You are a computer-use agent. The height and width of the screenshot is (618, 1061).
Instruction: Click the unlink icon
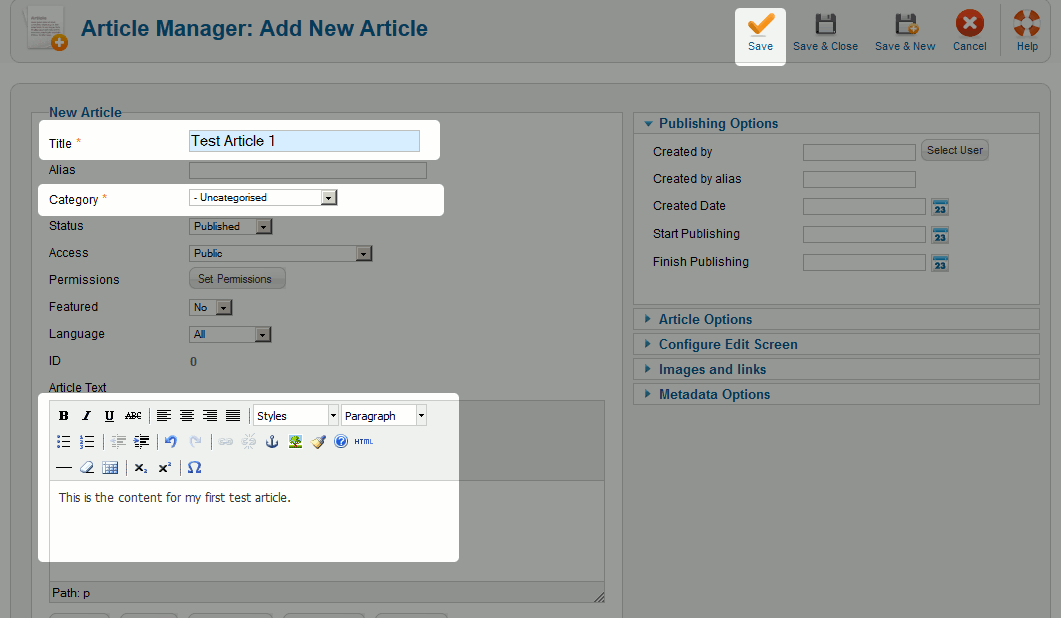(249, 442)
